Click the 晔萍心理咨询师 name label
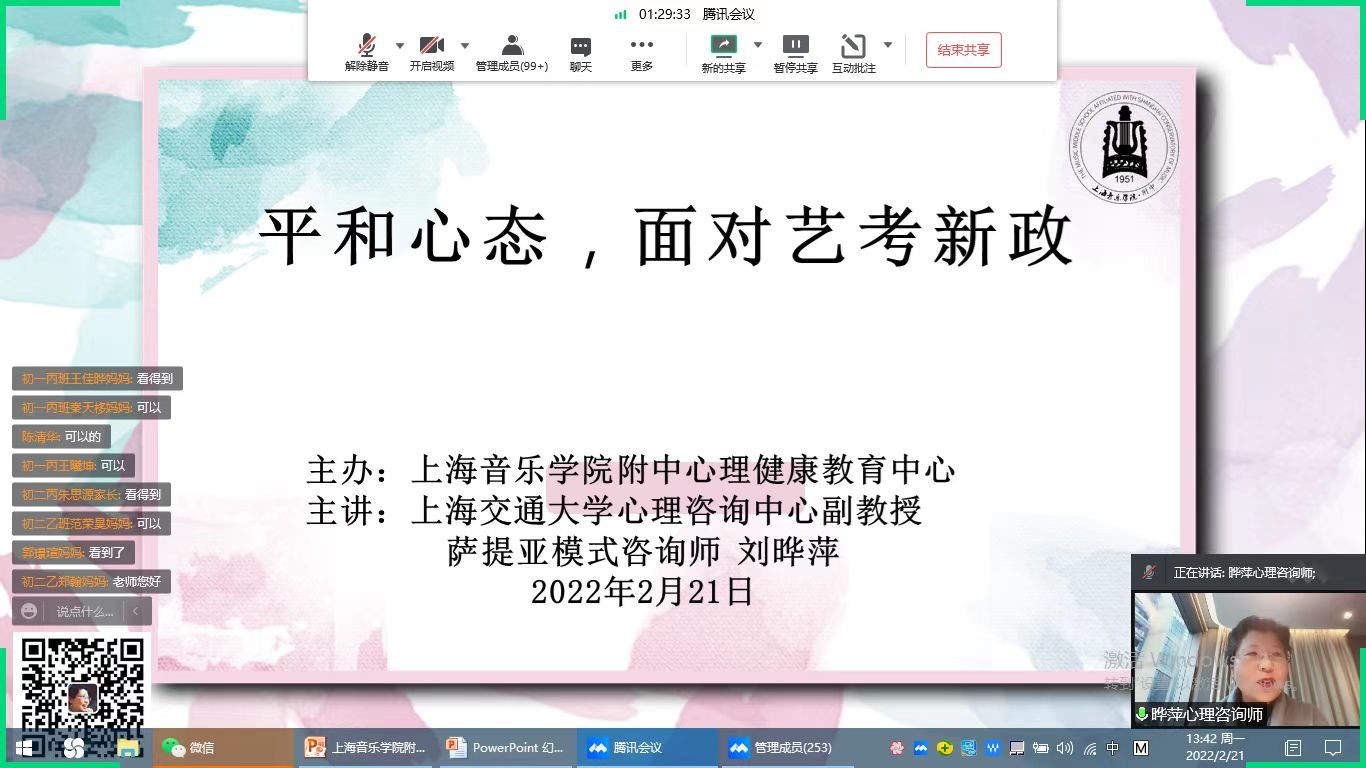The width and height of the screenshot is (1366, 768). tap(1200, 715)
